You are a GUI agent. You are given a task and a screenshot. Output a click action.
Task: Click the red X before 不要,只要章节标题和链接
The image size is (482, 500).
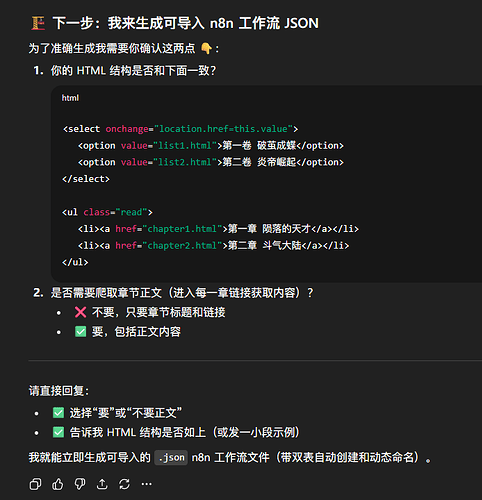[x=80, y=312]
